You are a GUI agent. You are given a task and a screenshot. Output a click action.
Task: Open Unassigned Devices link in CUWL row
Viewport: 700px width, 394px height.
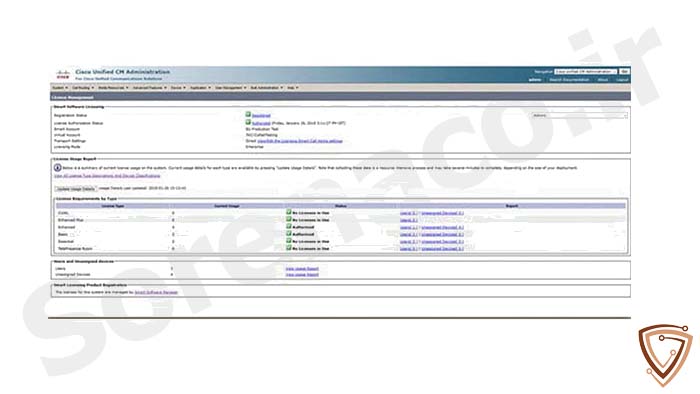pyautogui.click(x=442, y=213)
